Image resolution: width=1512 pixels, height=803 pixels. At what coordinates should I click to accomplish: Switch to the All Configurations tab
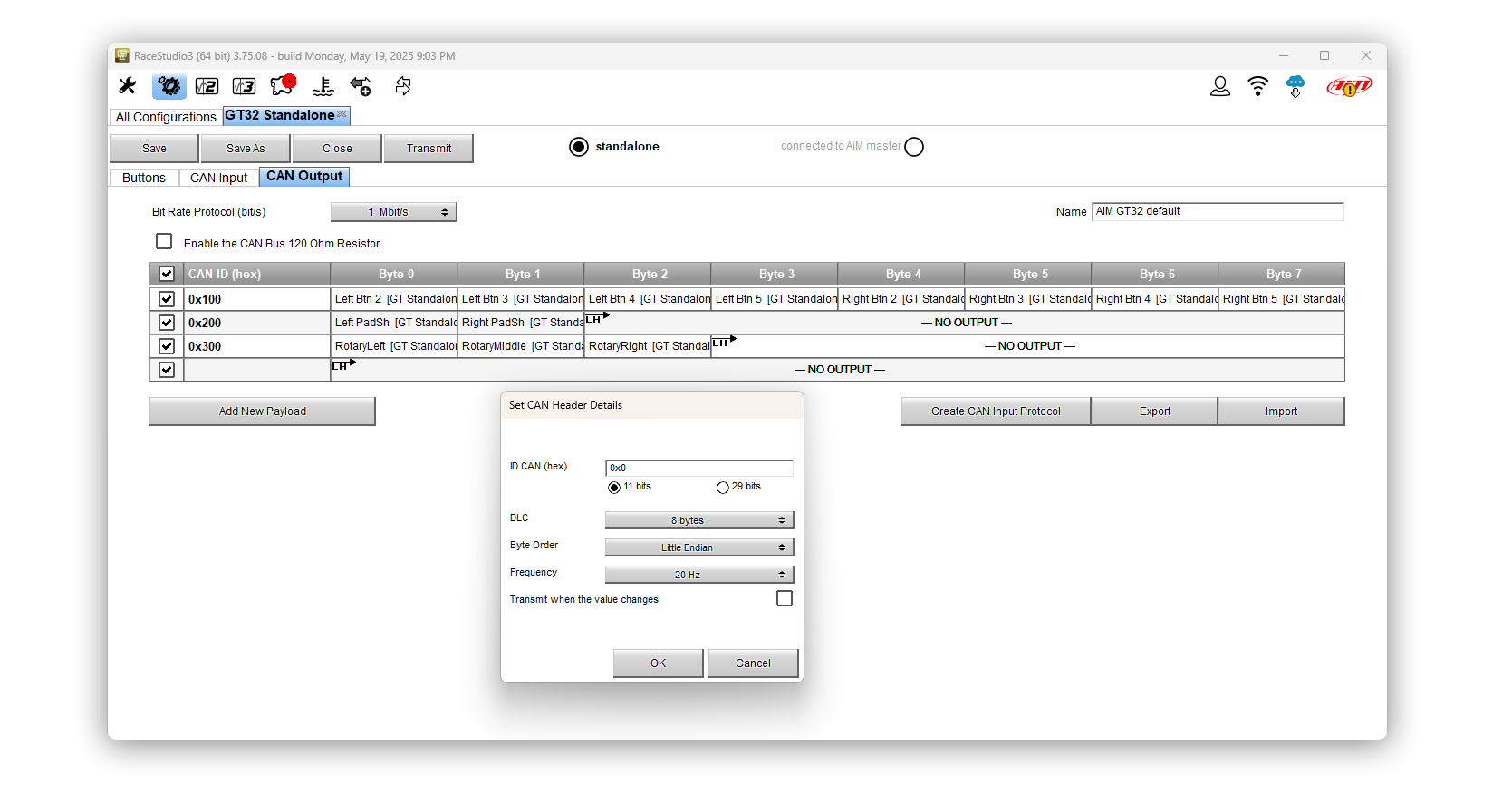pos(166,117)
